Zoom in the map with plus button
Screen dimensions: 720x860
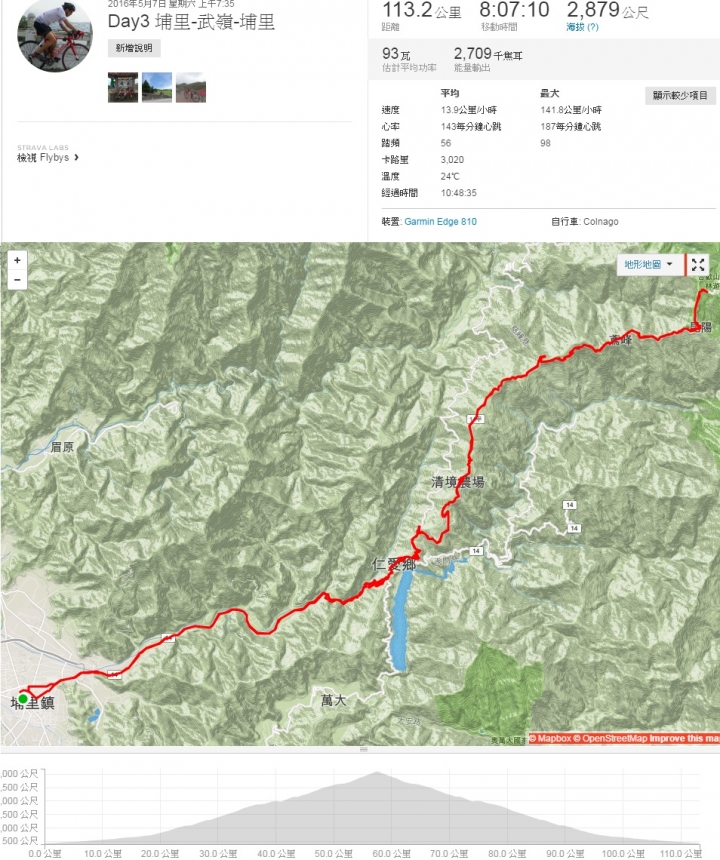(x=17, y=261)
